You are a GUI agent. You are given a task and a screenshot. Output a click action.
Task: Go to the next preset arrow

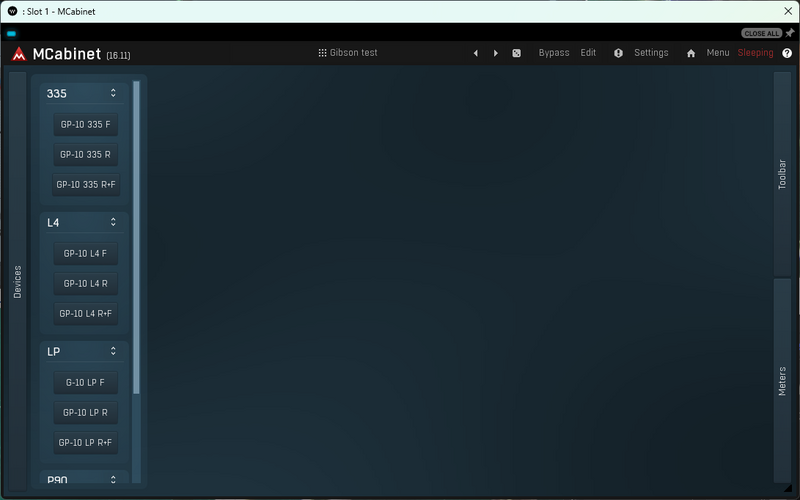[x=495, y=53]
